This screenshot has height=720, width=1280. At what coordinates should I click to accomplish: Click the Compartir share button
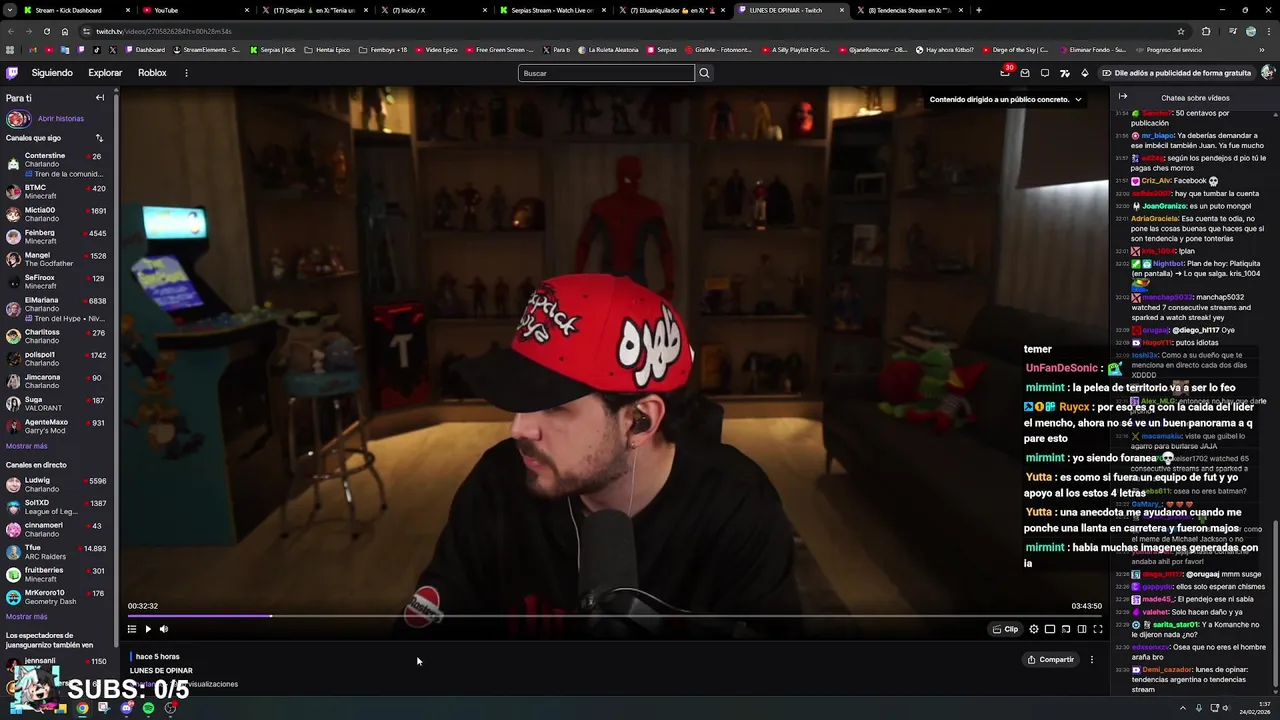click(1051, 660)
